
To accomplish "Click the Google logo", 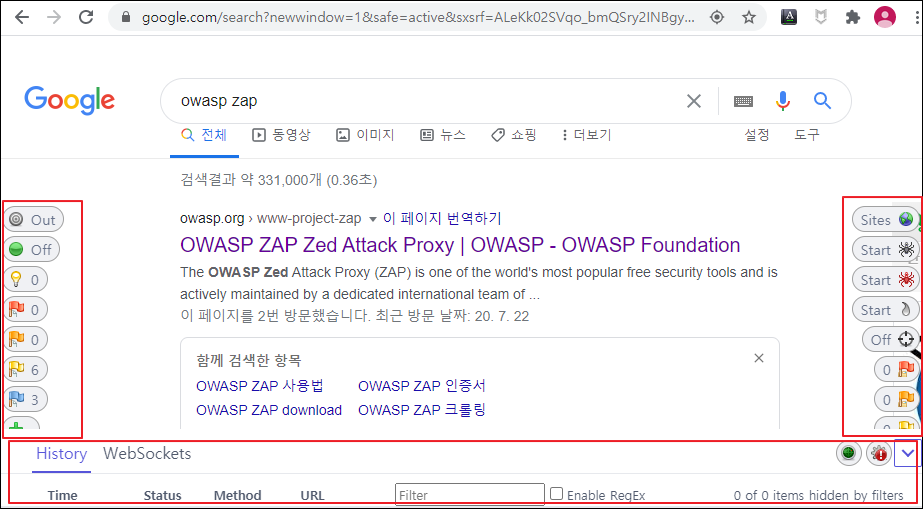I will tap(69, 101).
